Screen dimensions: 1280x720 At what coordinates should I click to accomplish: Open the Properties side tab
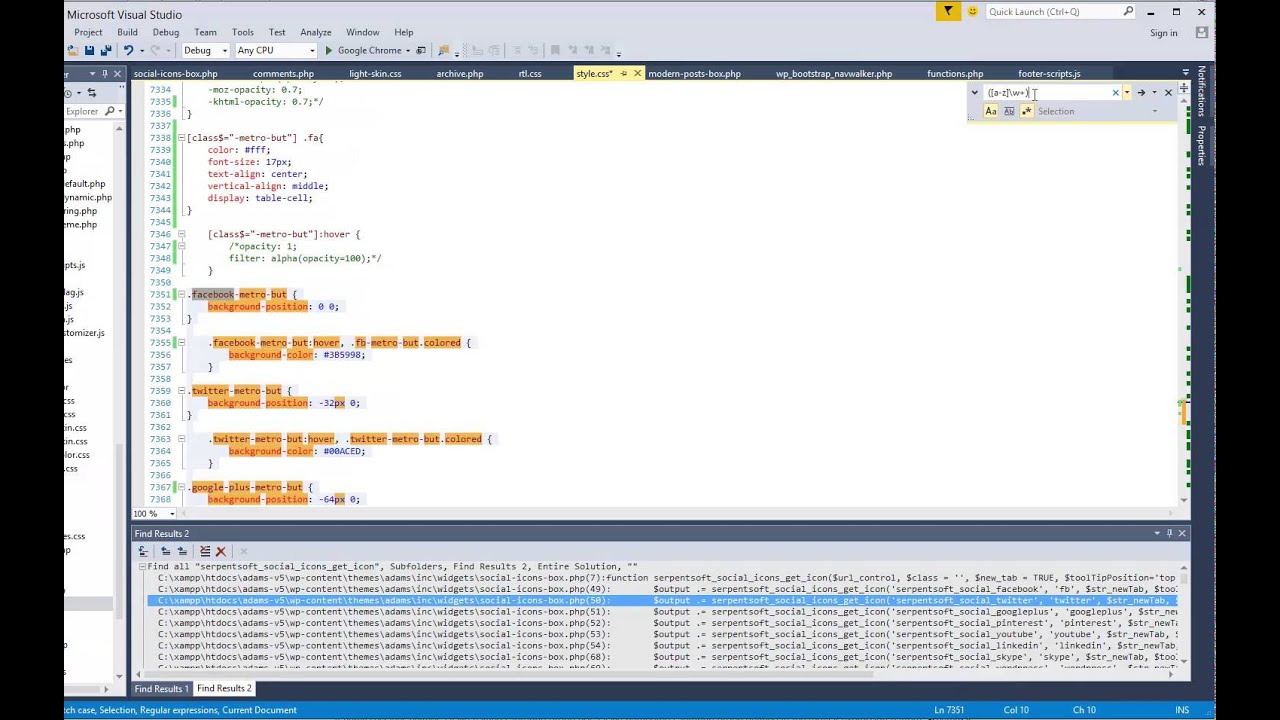[1202, 146]
